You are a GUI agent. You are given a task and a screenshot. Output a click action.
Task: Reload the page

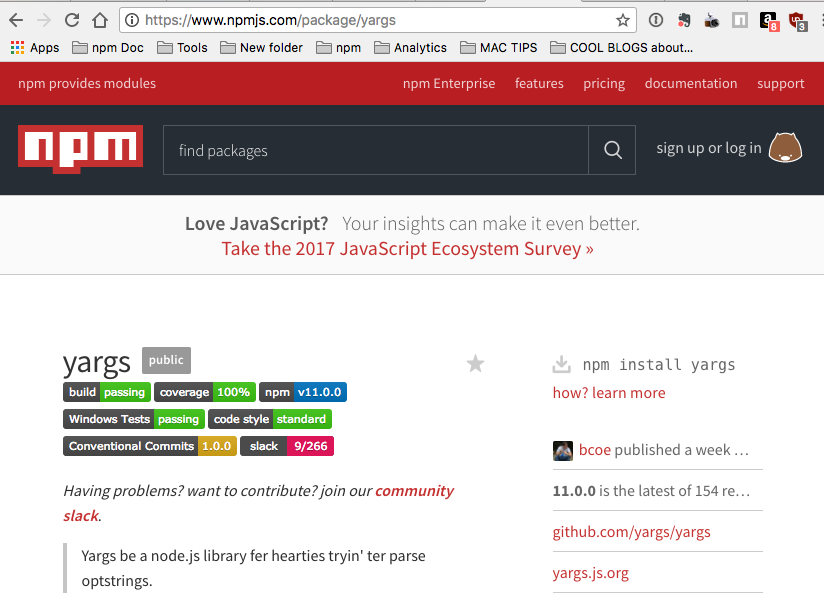(x=72, y=20)
